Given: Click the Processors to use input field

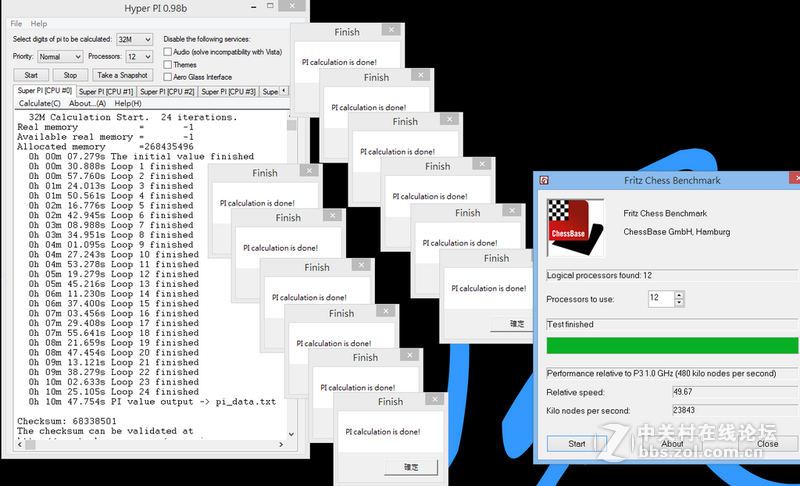Looking at the screenshot, I should point(661,298).
